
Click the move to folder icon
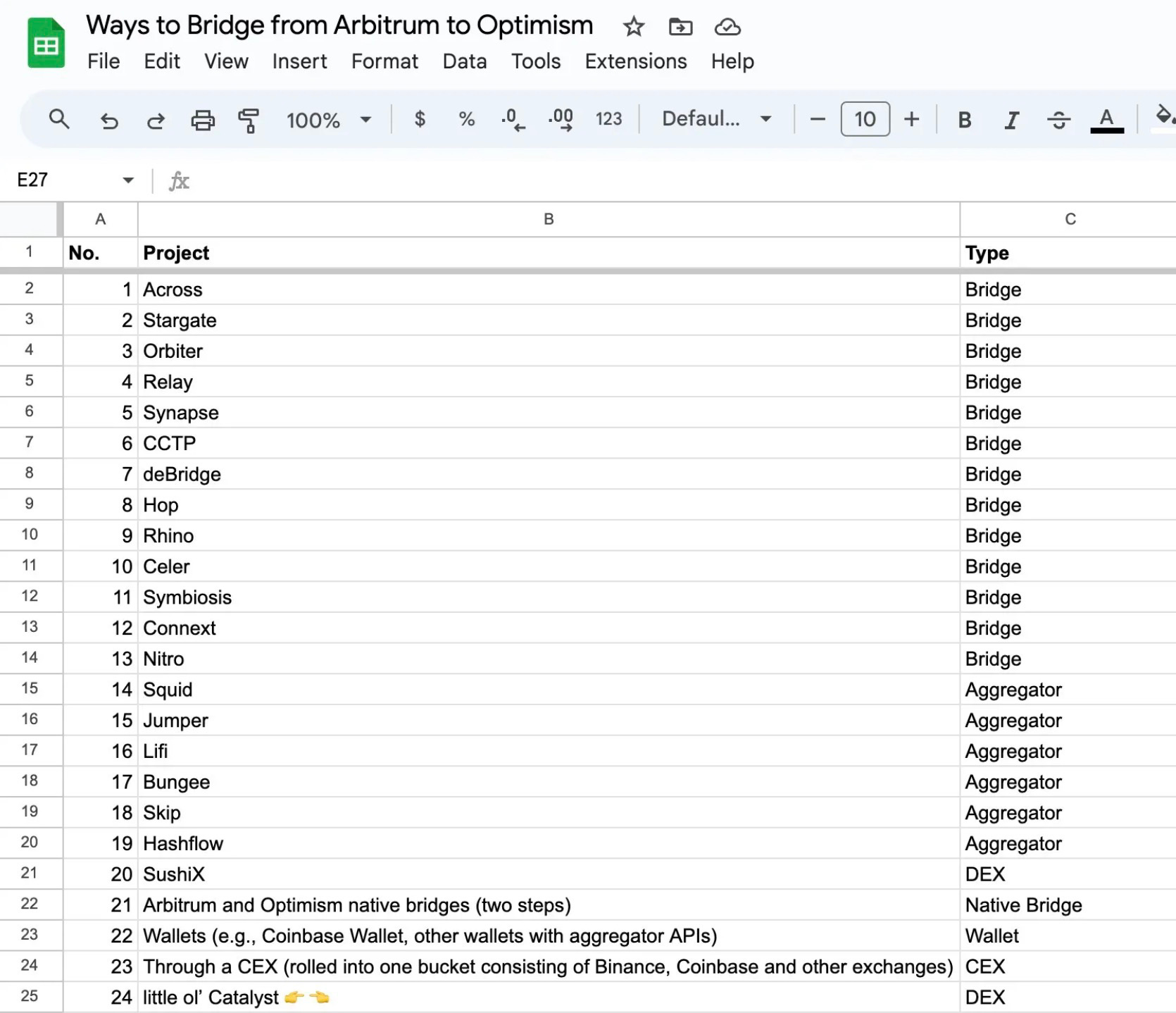(x=680, y=27)
